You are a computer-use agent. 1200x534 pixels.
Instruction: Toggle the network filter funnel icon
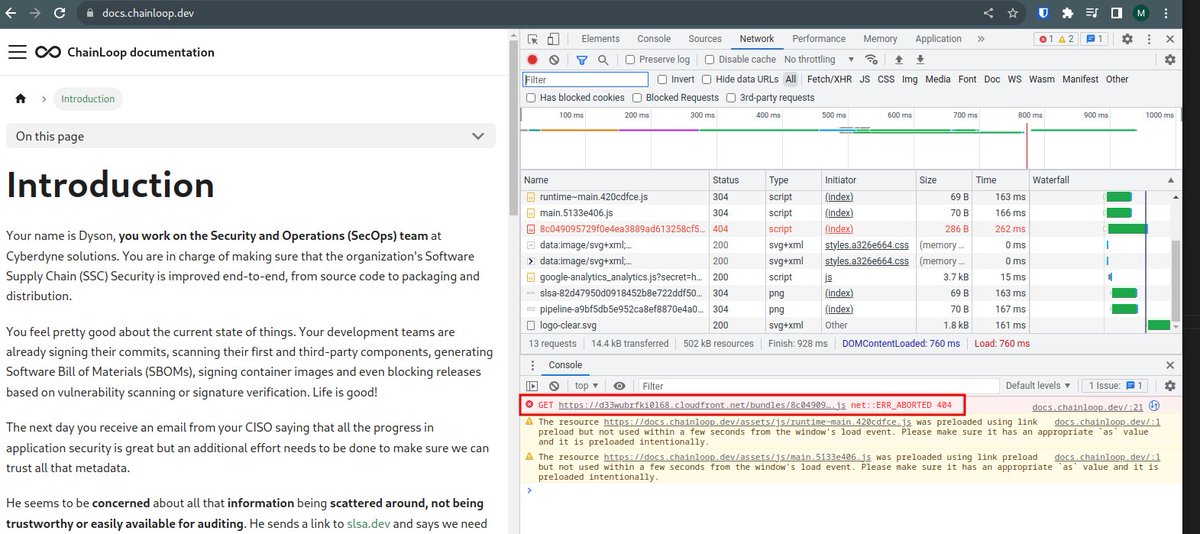point(582,60)
